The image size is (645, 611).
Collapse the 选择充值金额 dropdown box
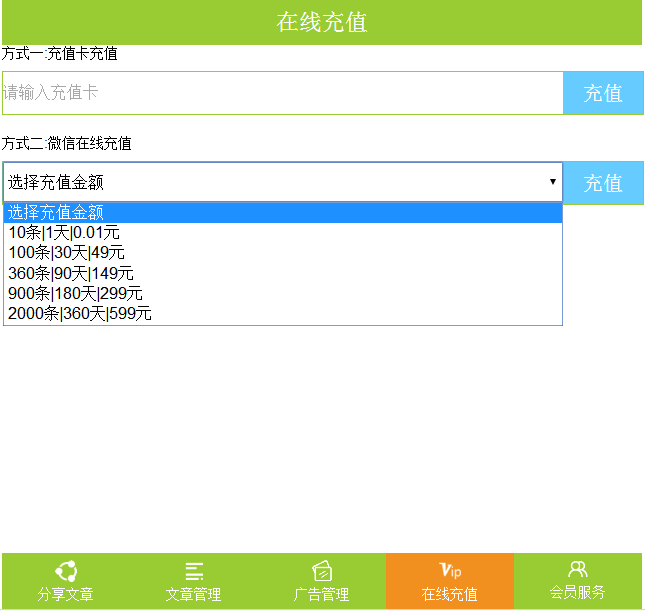tap(283, 182)
